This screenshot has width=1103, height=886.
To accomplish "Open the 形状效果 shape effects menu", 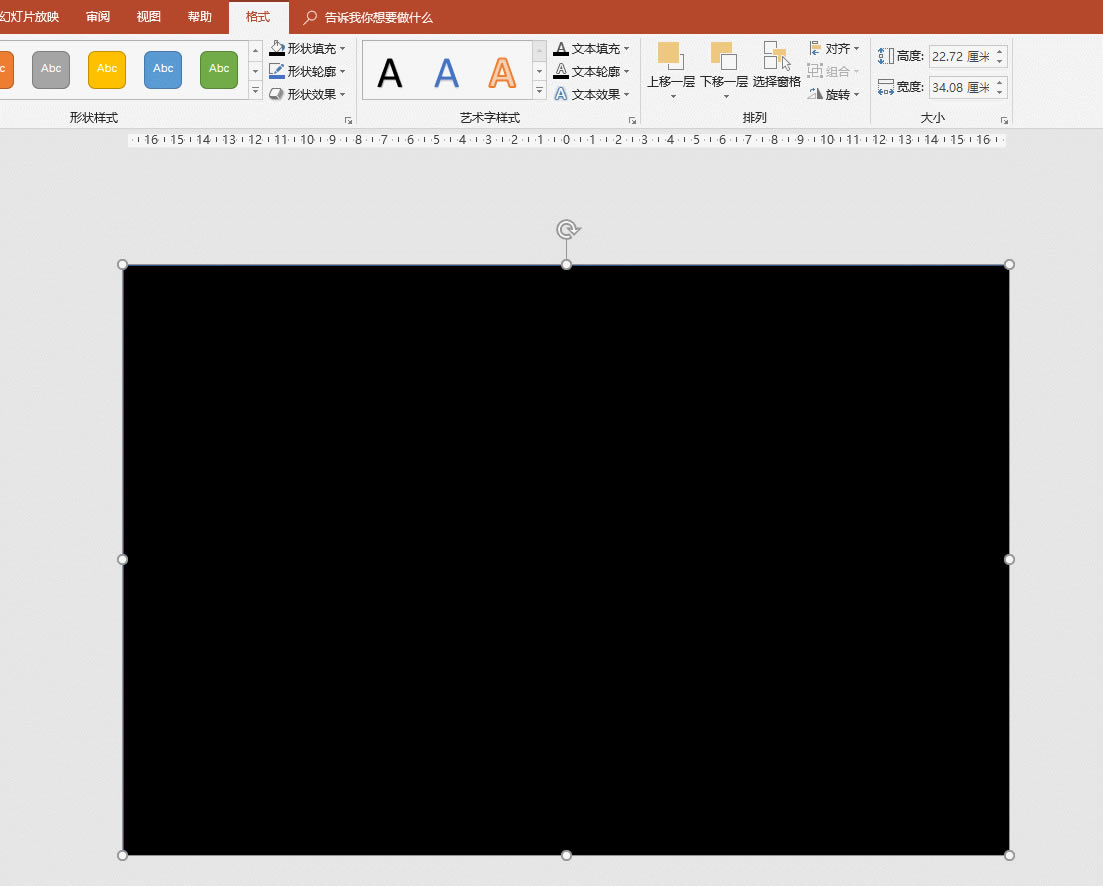I will click(x=307, y=94).
